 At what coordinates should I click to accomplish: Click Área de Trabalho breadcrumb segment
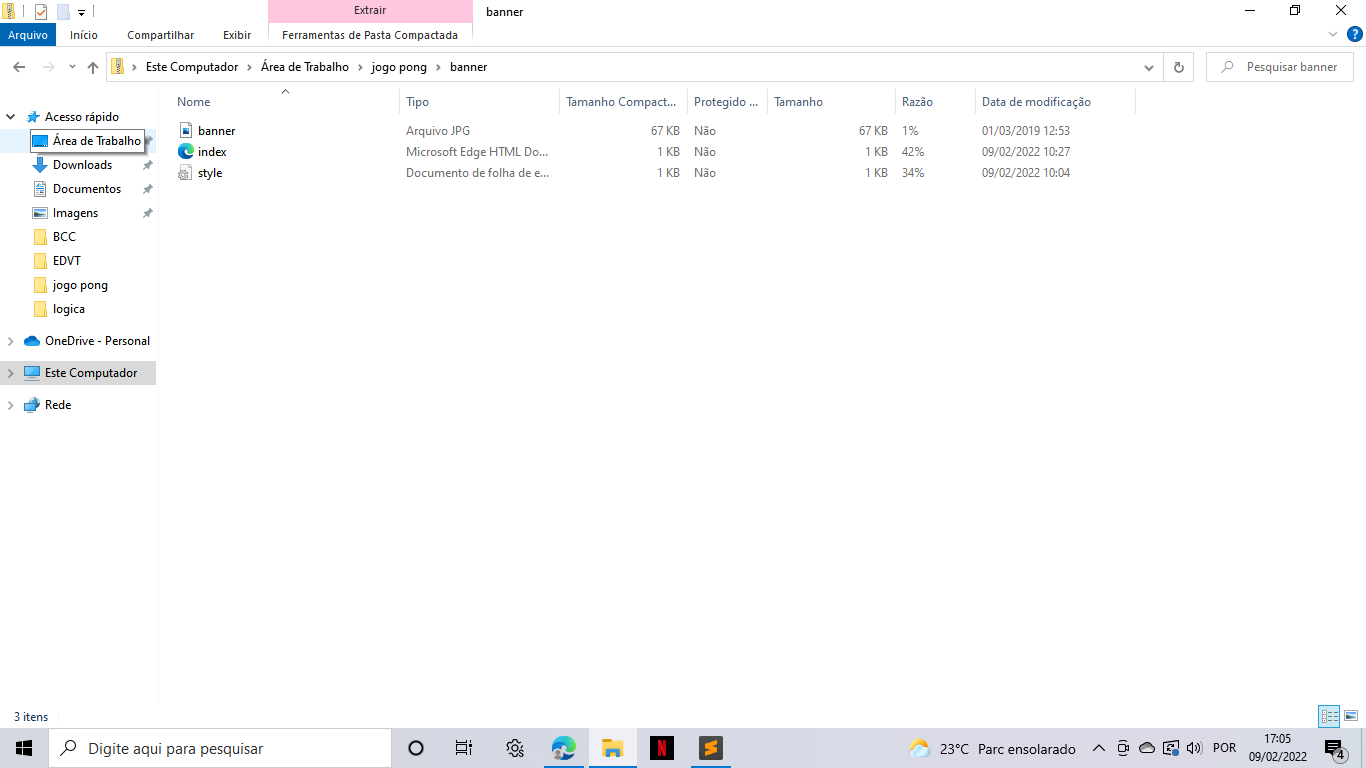click(305, 67)
